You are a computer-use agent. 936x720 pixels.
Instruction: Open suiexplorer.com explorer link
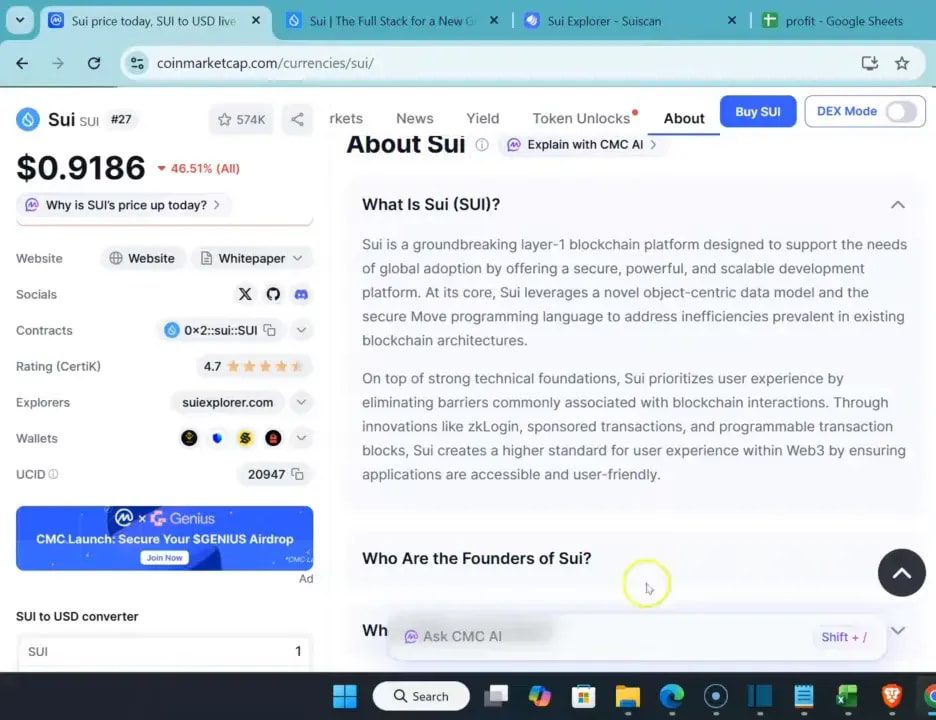[x=227, y=402]
